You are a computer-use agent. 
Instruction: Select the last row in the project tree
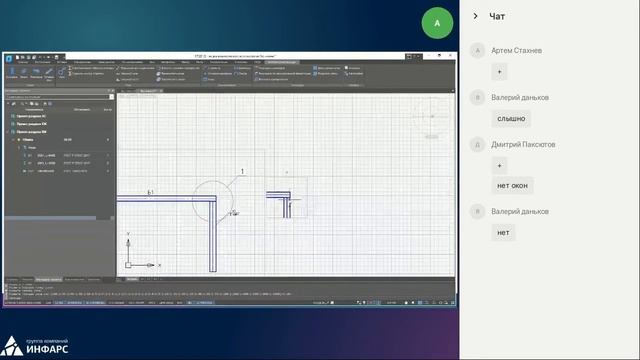click(59, 171)
